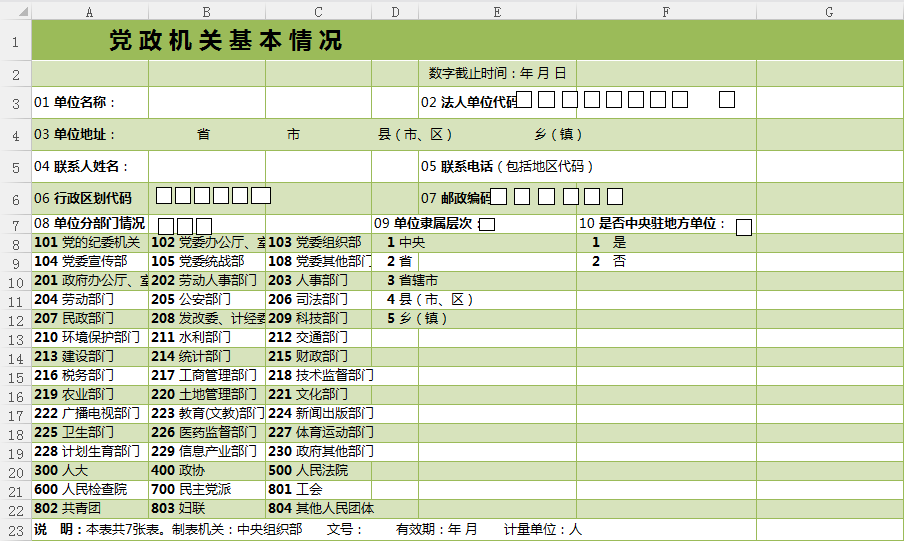Pick the "2 否" answer cell

(x=610, y=261)
